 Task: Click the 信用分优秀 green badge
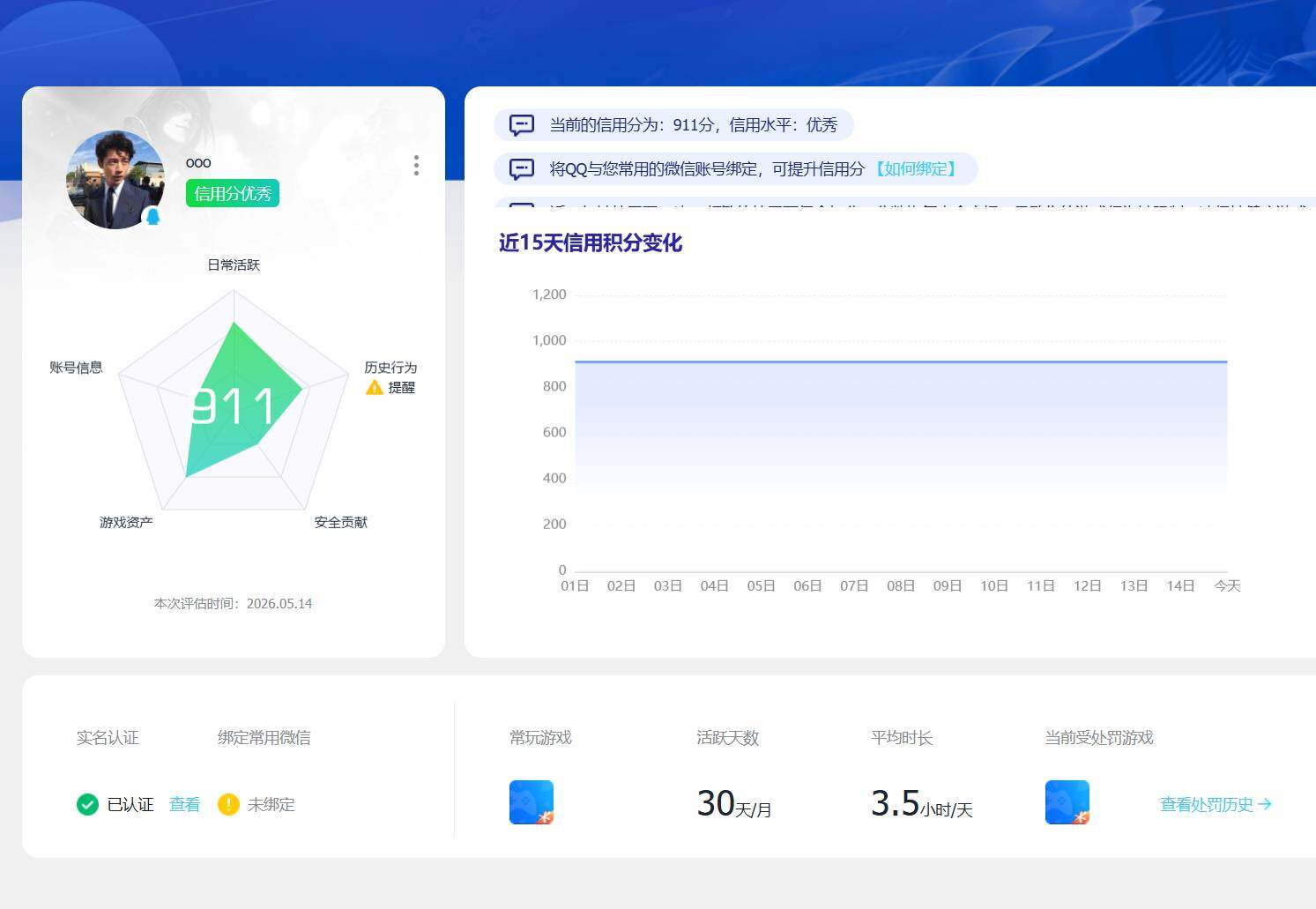[x=233, y=193]
